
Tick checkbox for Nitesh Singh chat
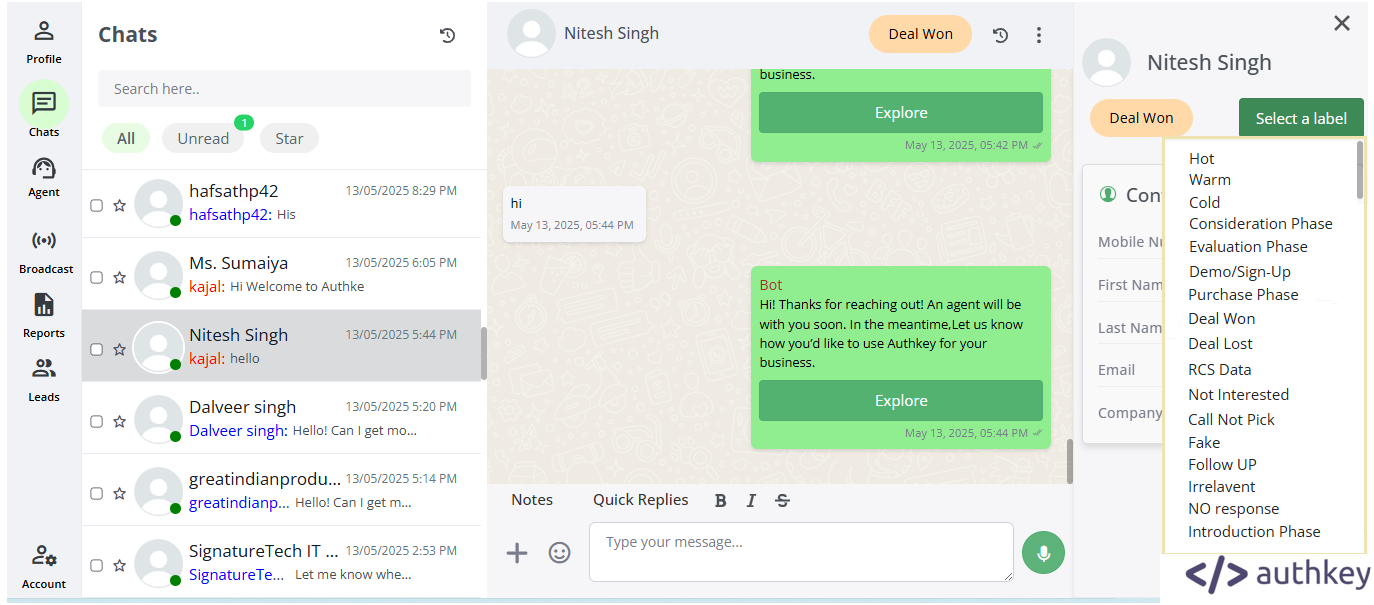coord(97,349)
